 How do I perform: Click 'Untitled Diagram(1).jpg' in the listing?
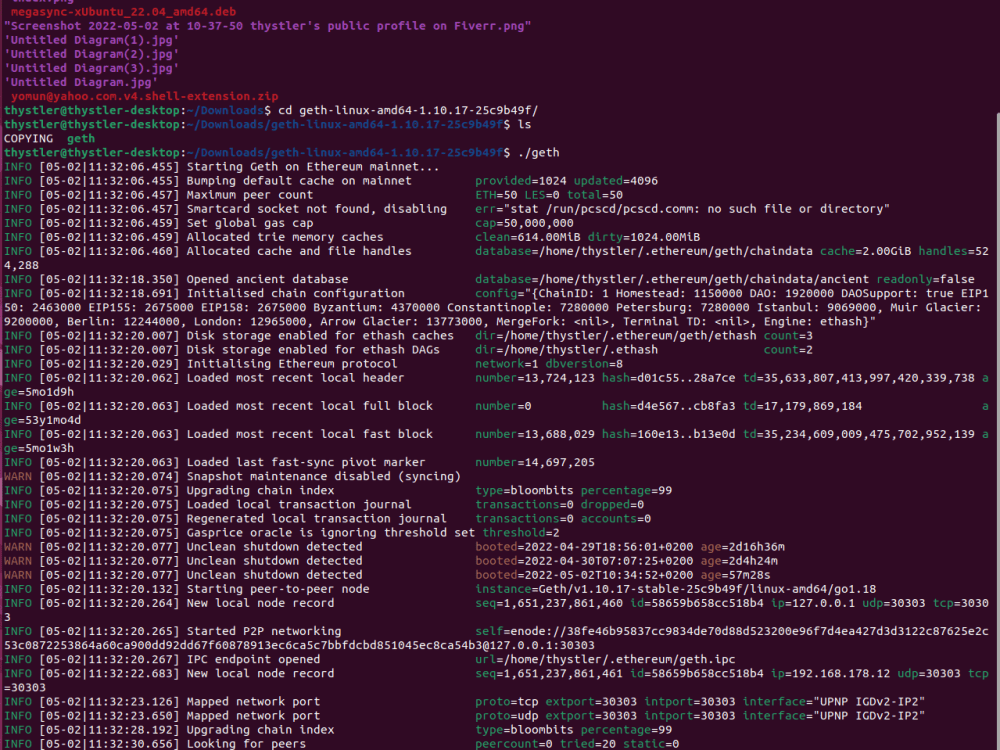click(91, 40)
